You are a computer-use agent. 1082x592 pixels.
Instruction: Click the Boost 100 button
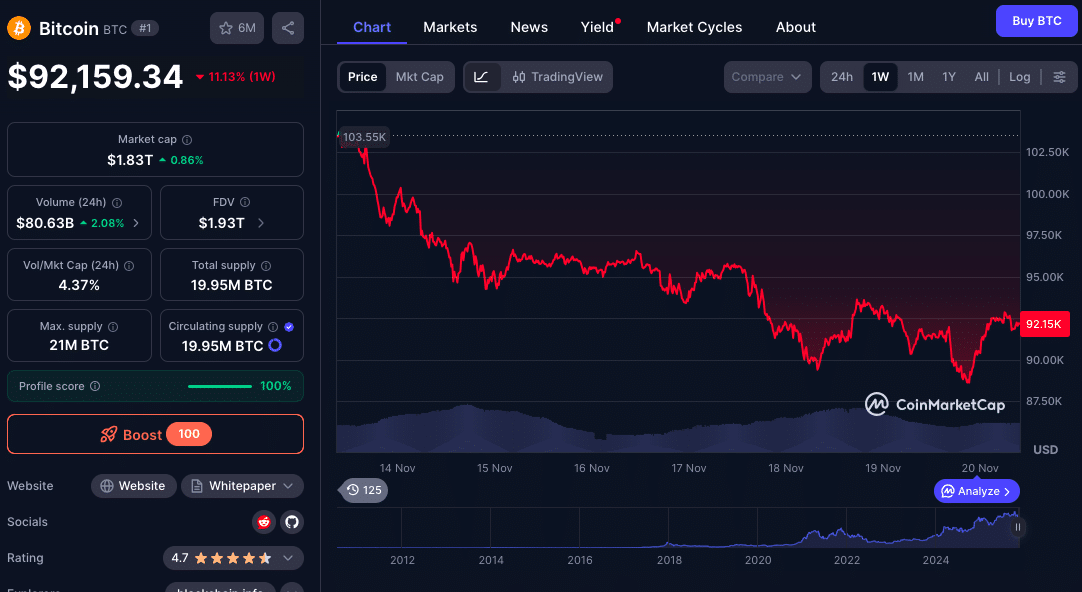click(x=155, y=434)
